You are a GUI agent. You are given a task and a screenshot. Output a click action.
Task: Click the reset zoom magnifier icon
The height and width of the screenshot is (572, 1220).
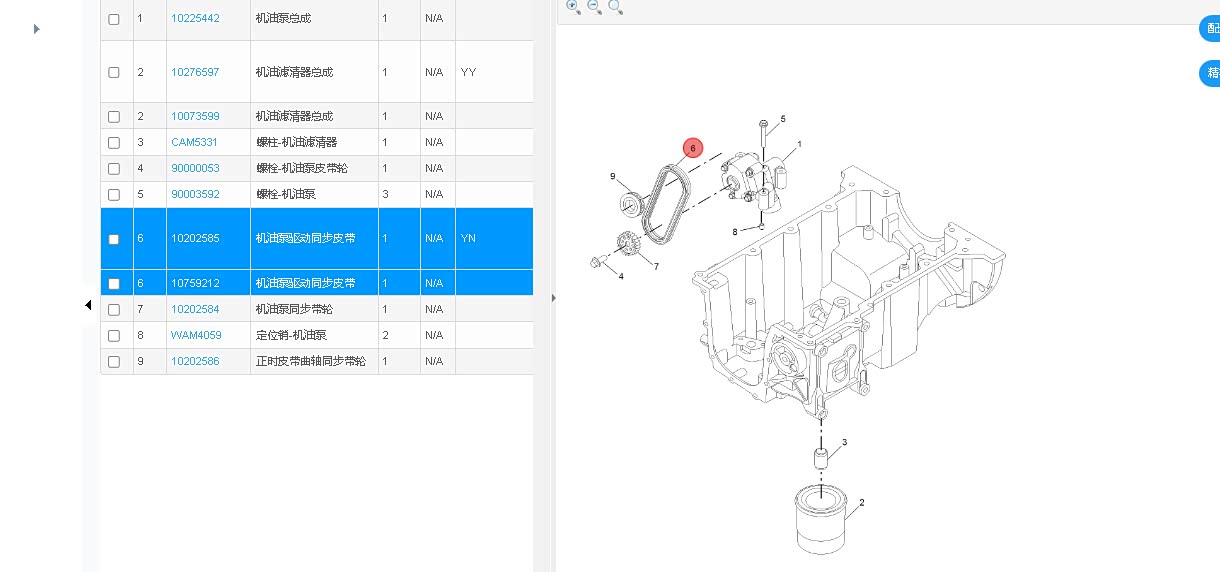[x=615, y=7]
